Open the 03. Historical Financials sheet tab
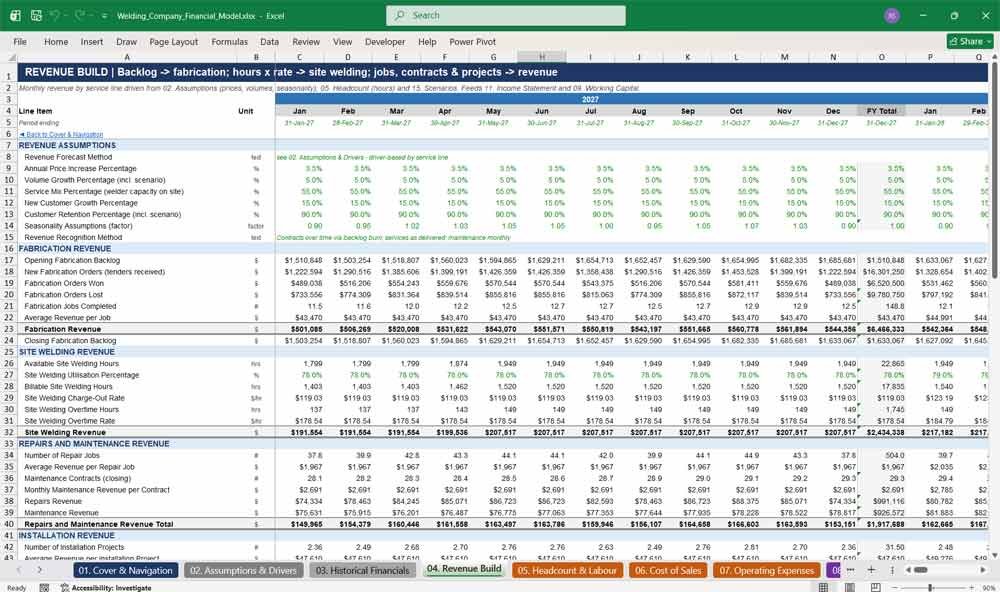 (362, 570)
